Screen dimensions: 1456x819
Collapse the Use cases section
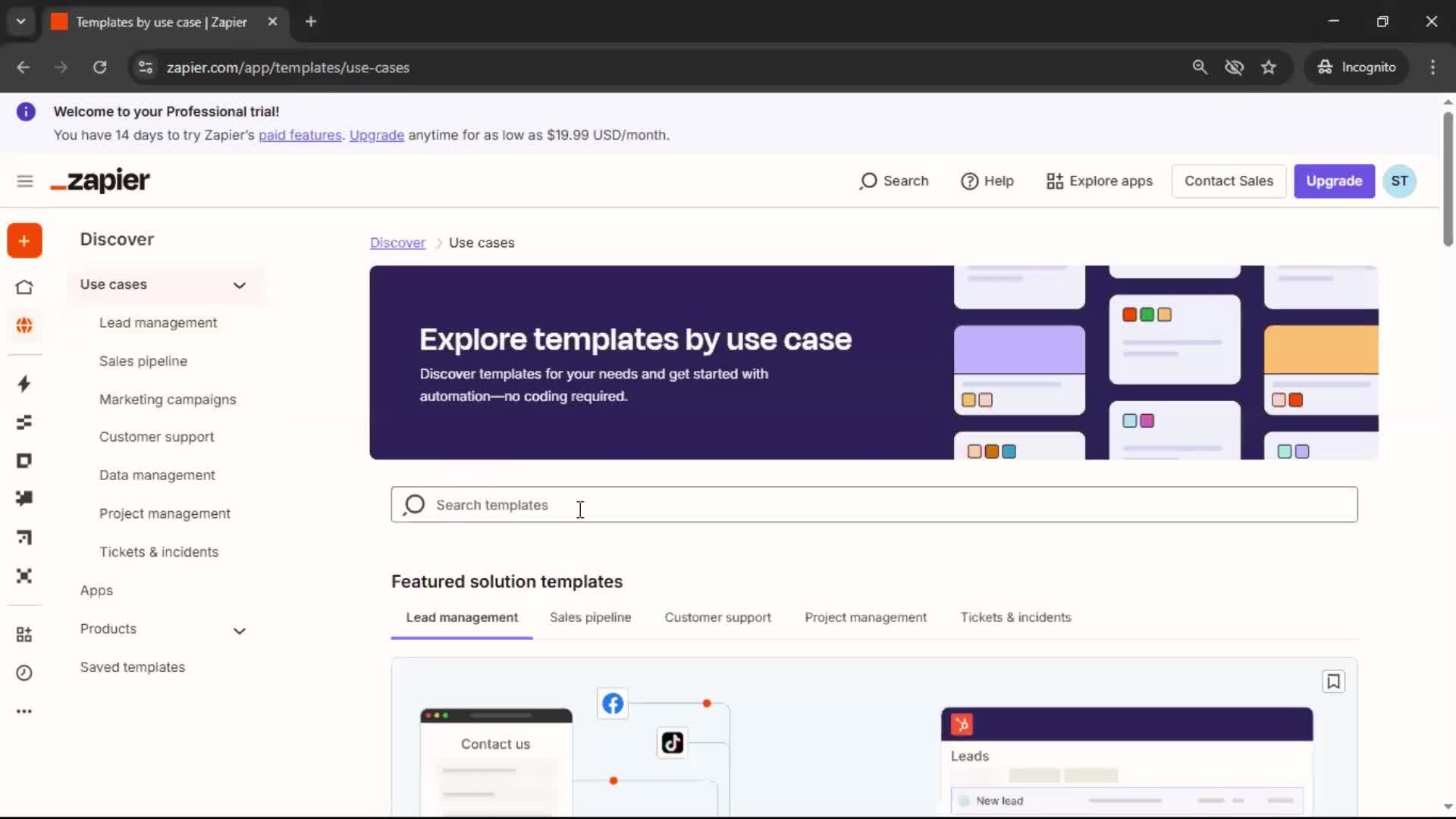240,285
